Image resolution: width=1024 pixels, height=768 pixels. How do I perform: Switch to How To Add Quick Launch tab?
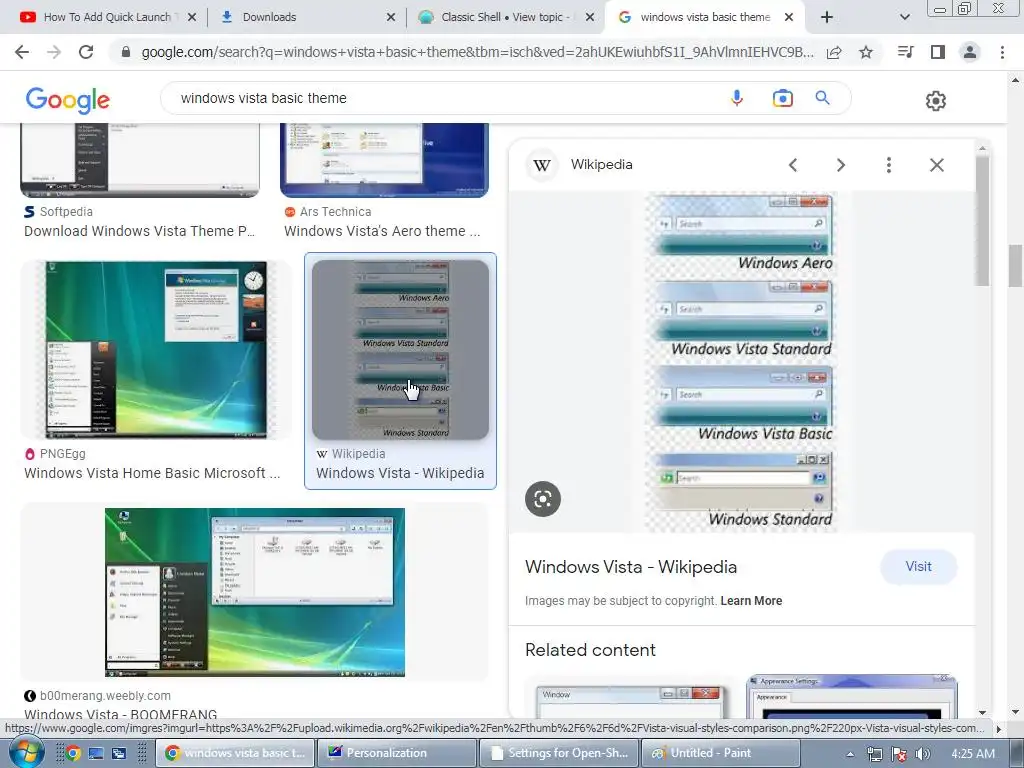tap(107, 17)
